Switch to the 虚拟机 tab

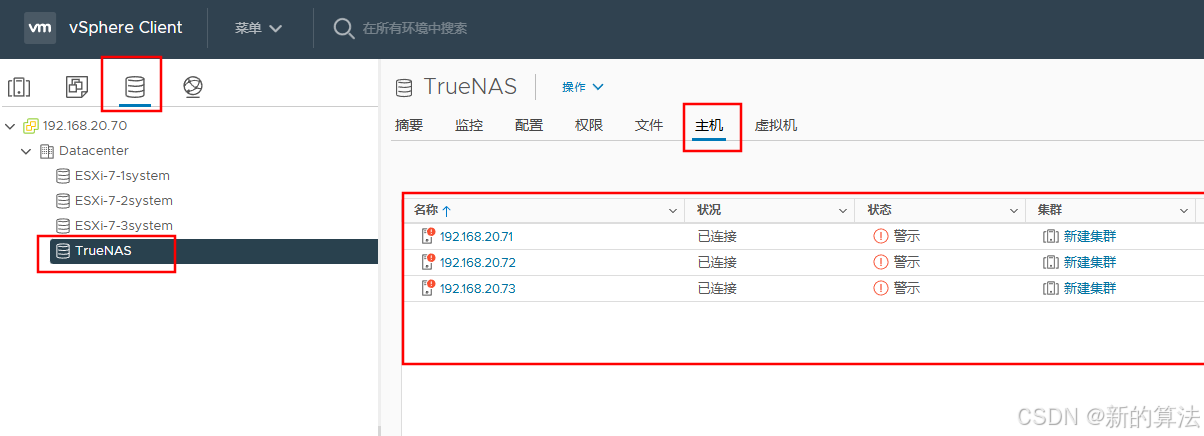pos(776,126)
